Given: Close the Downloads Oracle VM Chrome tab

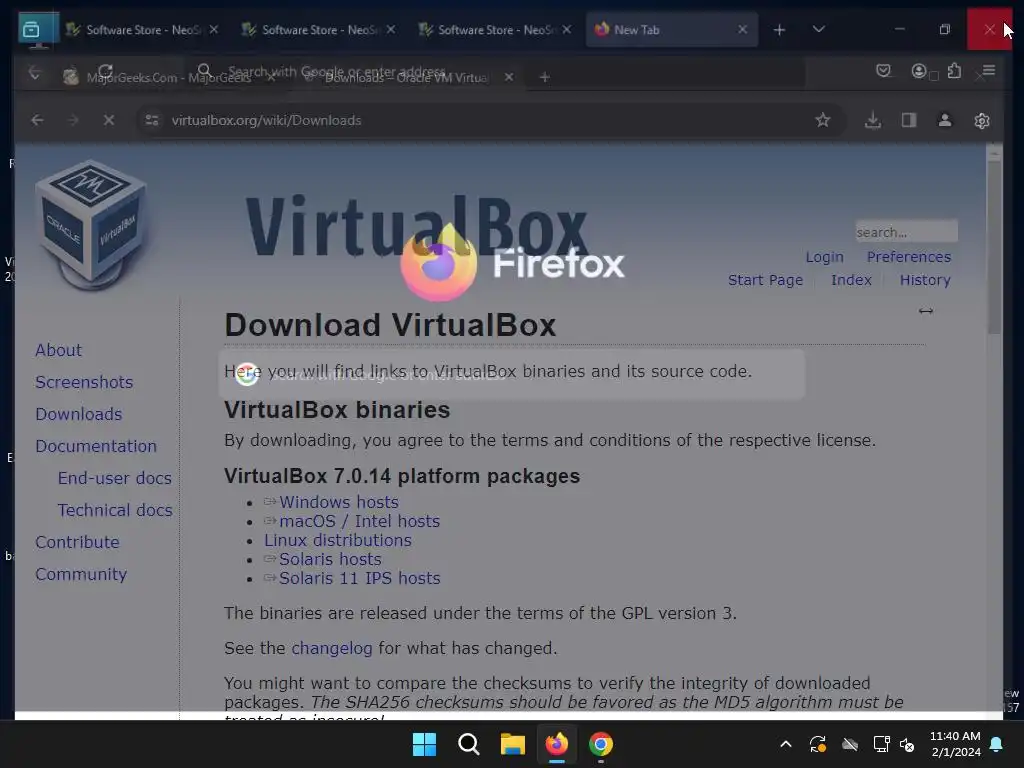Looking at the screenshot, I should pyautogui.click(x=509, y=77).
